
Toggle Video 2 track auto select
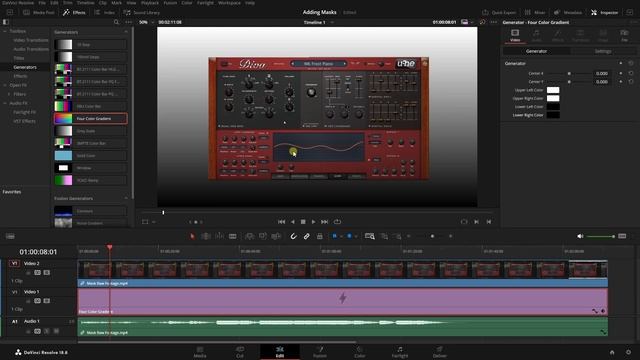(x=38, y=273)
